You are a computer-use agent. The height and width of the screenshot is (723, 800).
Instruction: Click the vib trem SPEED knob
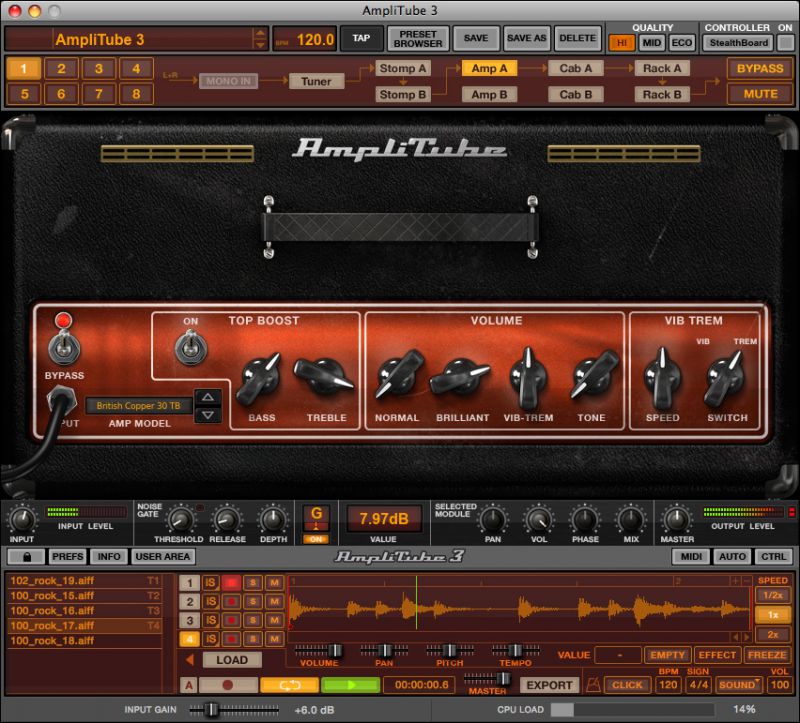point(662,379)
